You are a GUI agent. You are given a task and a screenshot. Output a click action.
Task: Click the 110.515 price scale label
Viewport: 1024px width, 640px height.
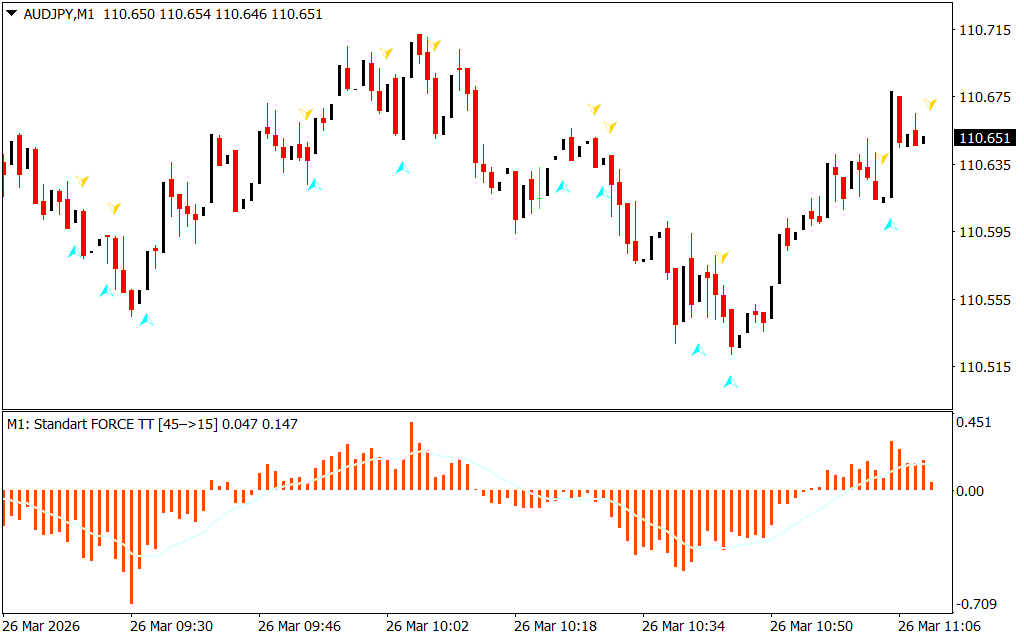coord(983,368)
